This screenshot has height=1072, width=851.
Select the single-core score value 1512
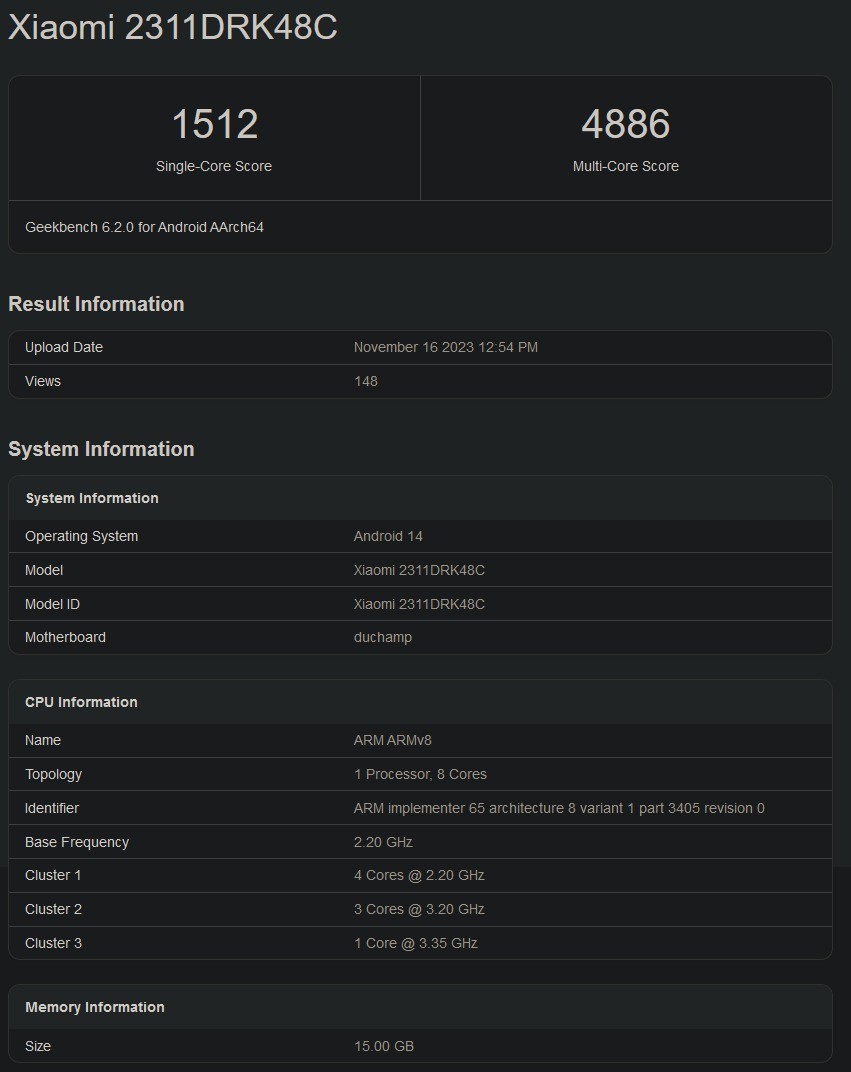coord(215,124)
